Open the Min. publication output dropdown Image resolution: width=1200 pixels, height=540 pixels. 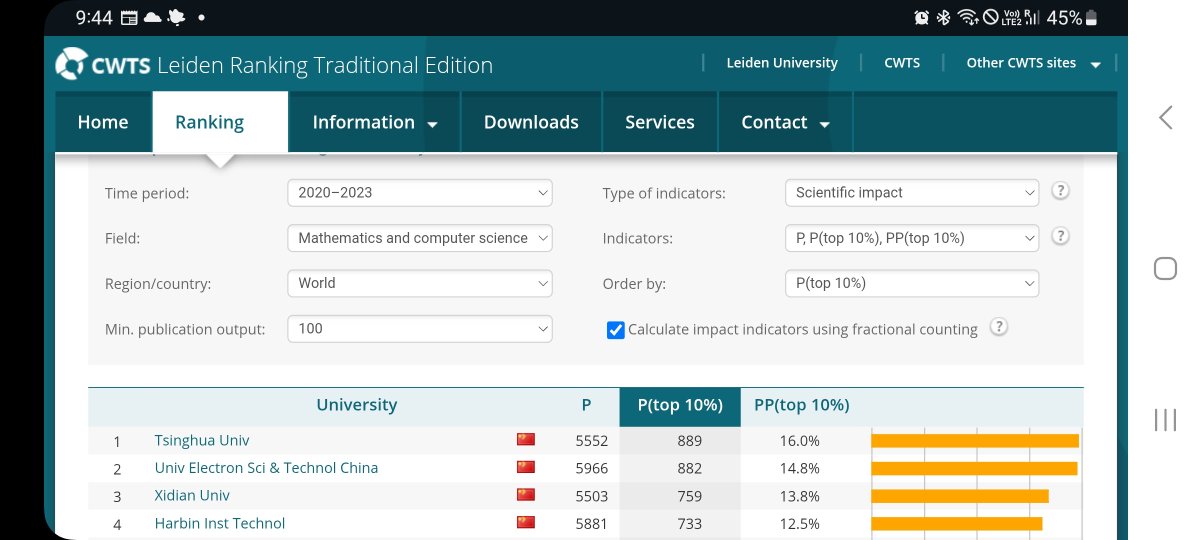pos(420,328)
